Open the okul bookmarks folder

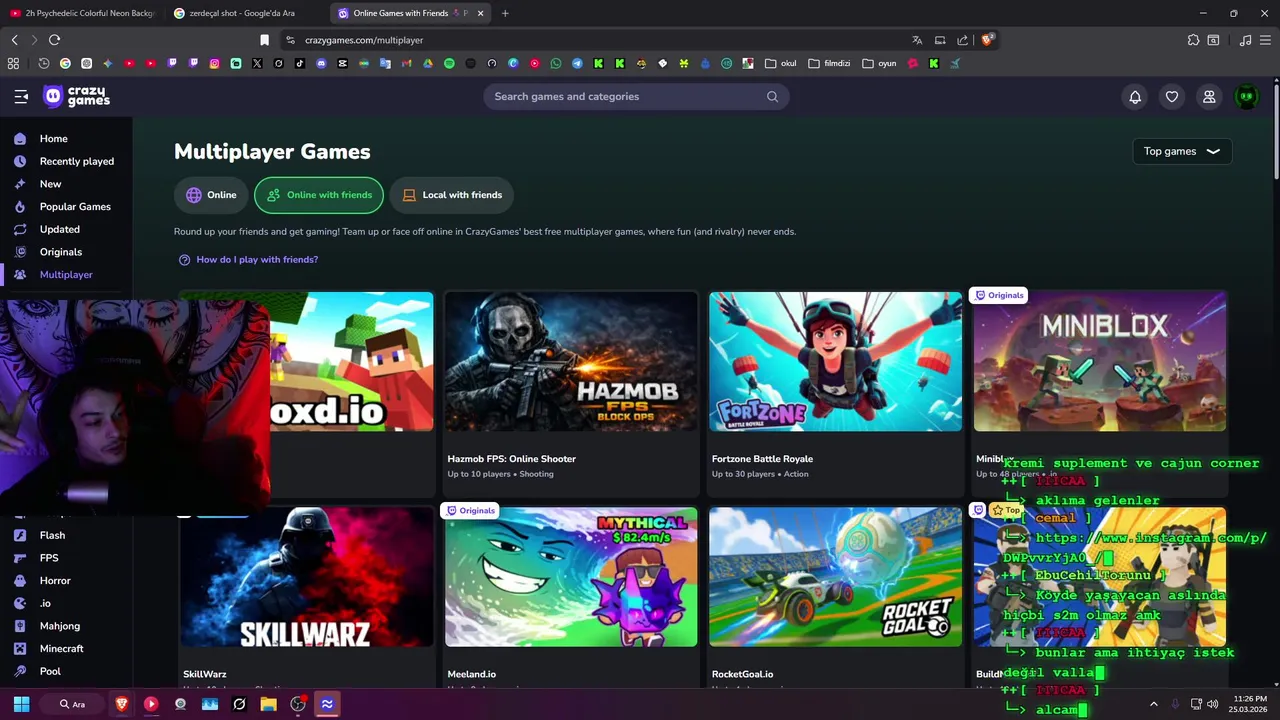tap(781, 63)
